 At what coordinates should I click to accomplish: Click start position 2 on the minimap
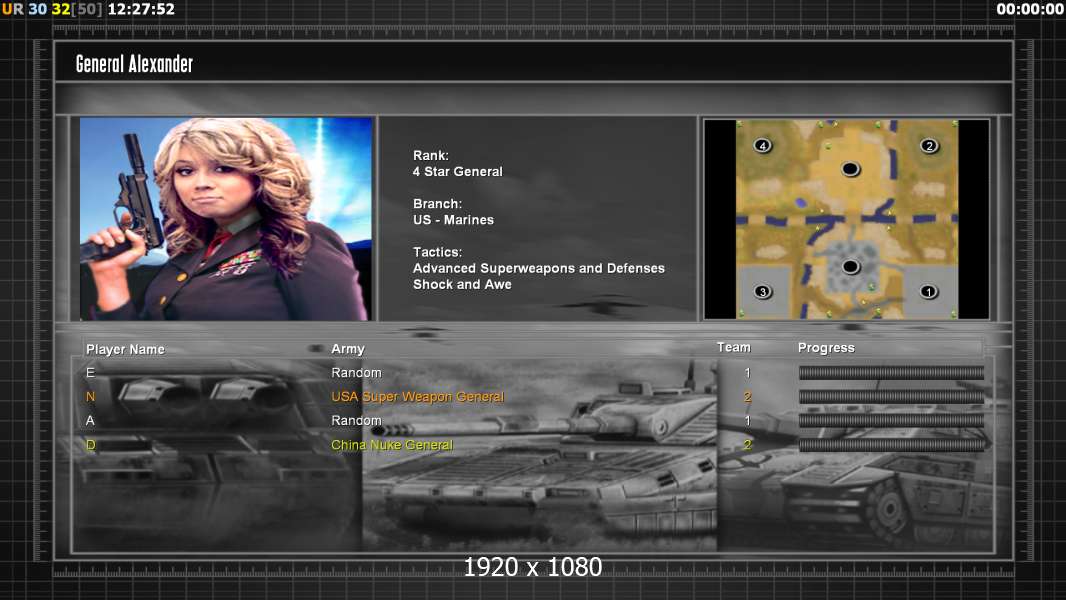pos(929,145)
